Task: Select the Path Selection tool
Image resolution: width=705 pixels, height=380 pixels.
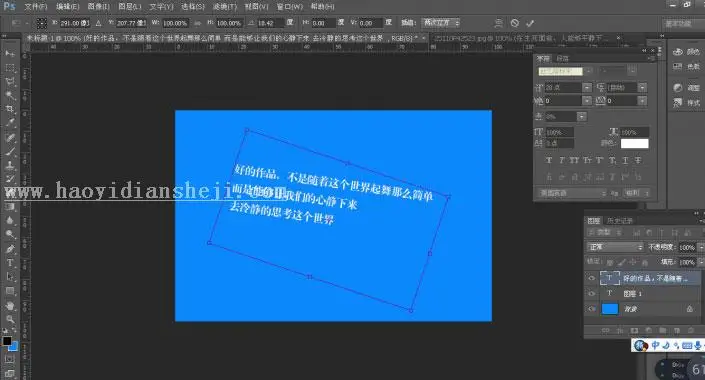Action: 10,277
